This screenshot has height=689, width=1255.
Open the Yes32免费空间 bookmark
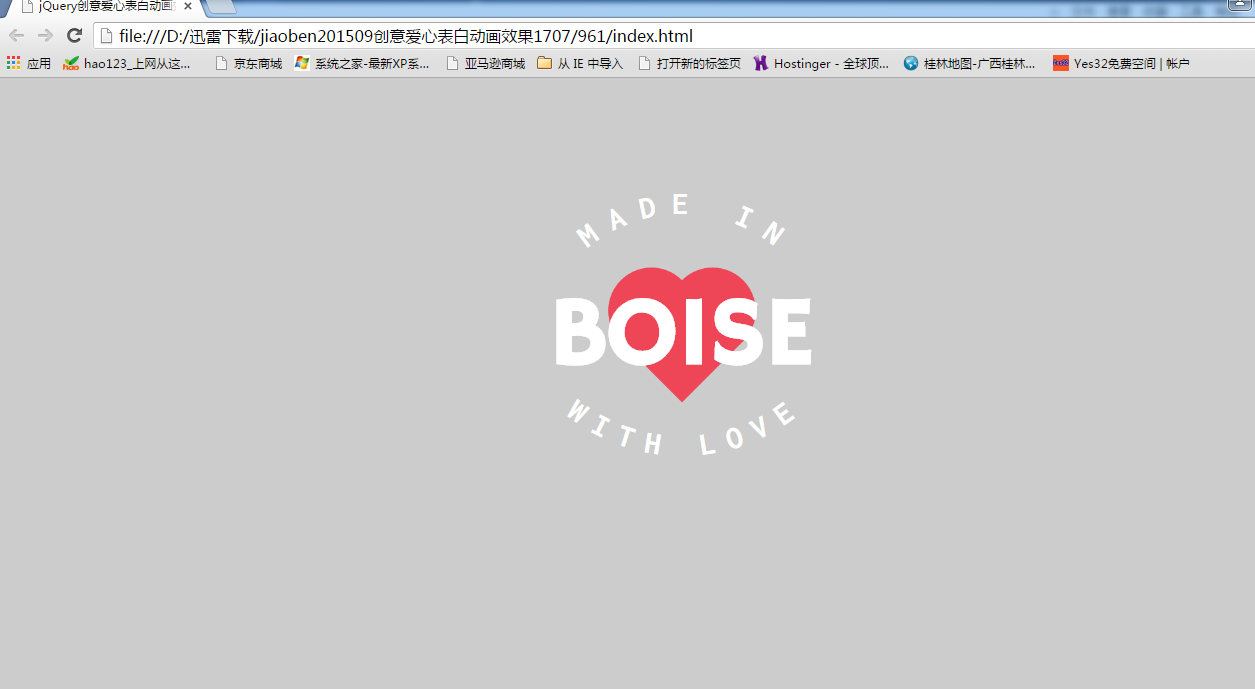(1121, 63)
